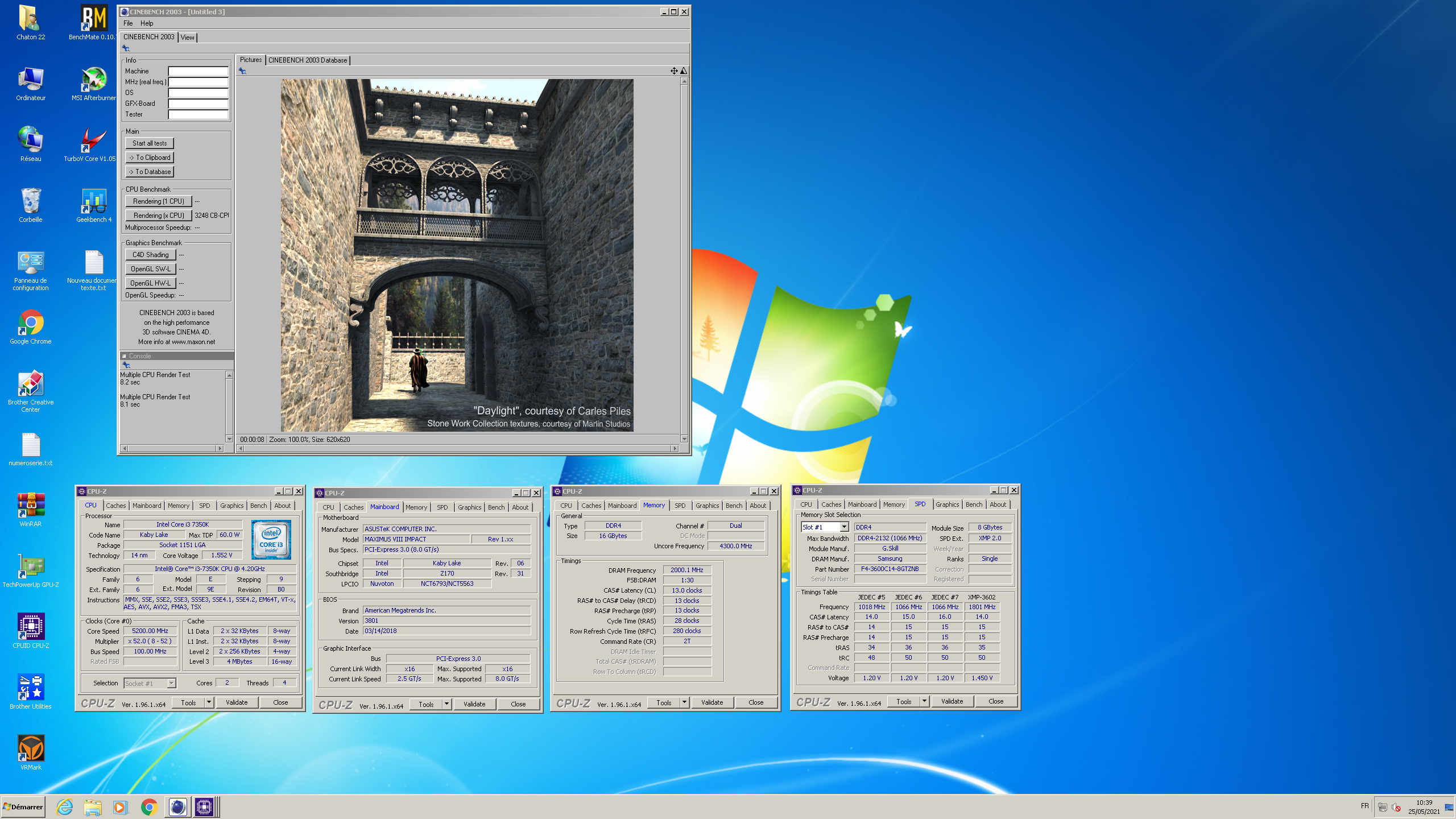Open Graphics tab in Memory CPU-Z window
Screen dimensions: 1456x819
click(707, 506)
